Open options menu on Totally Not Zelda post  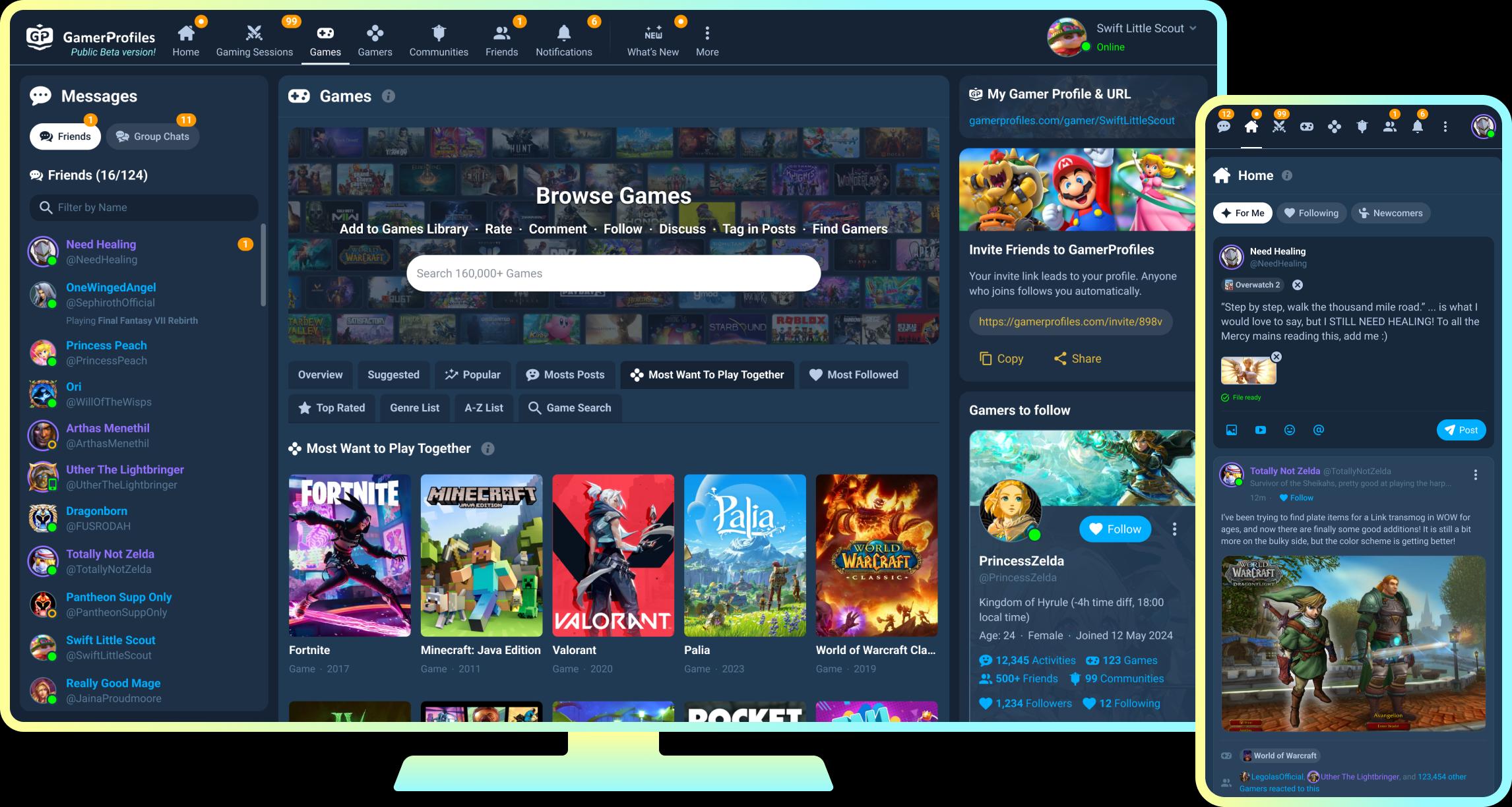[1476, 475]
